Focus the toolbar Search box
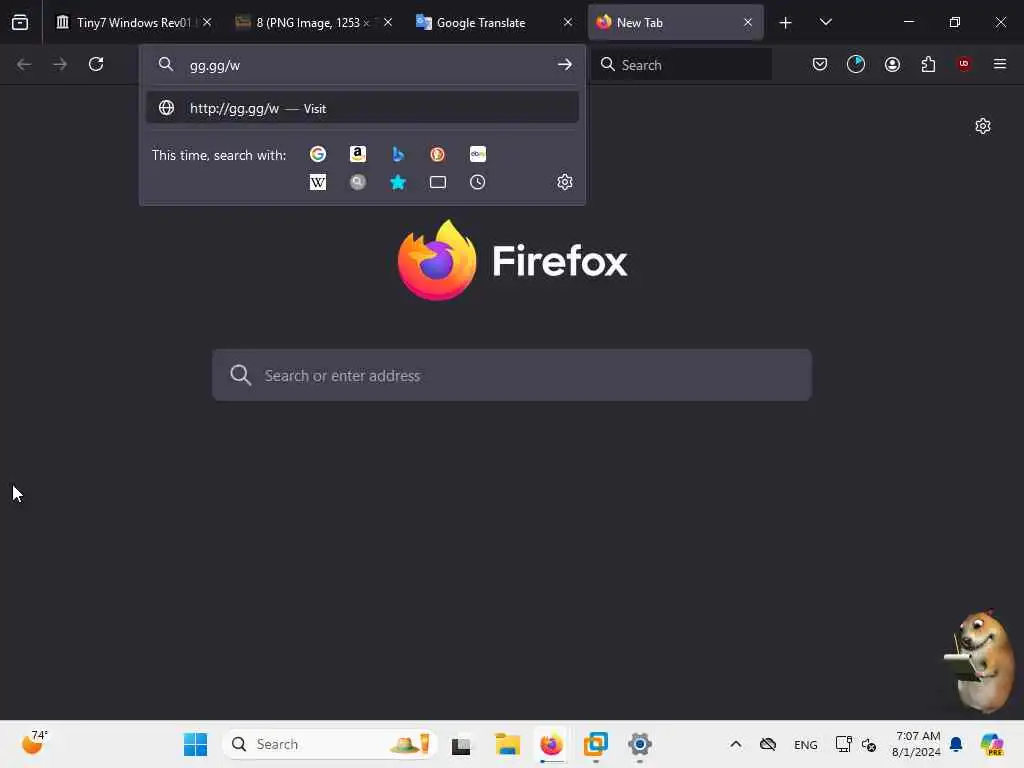1024x768 pixels. tap(681, 65)
